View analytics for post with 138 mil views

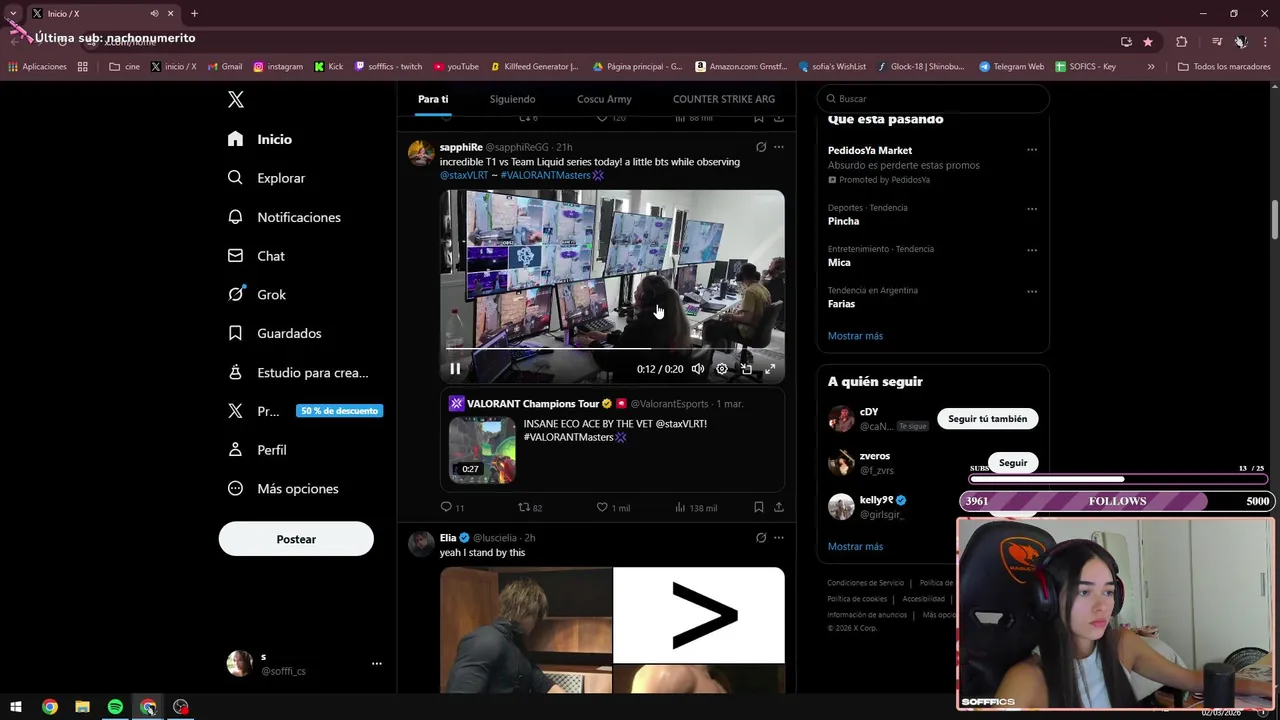pyautogui.click(x=695, y=508)
